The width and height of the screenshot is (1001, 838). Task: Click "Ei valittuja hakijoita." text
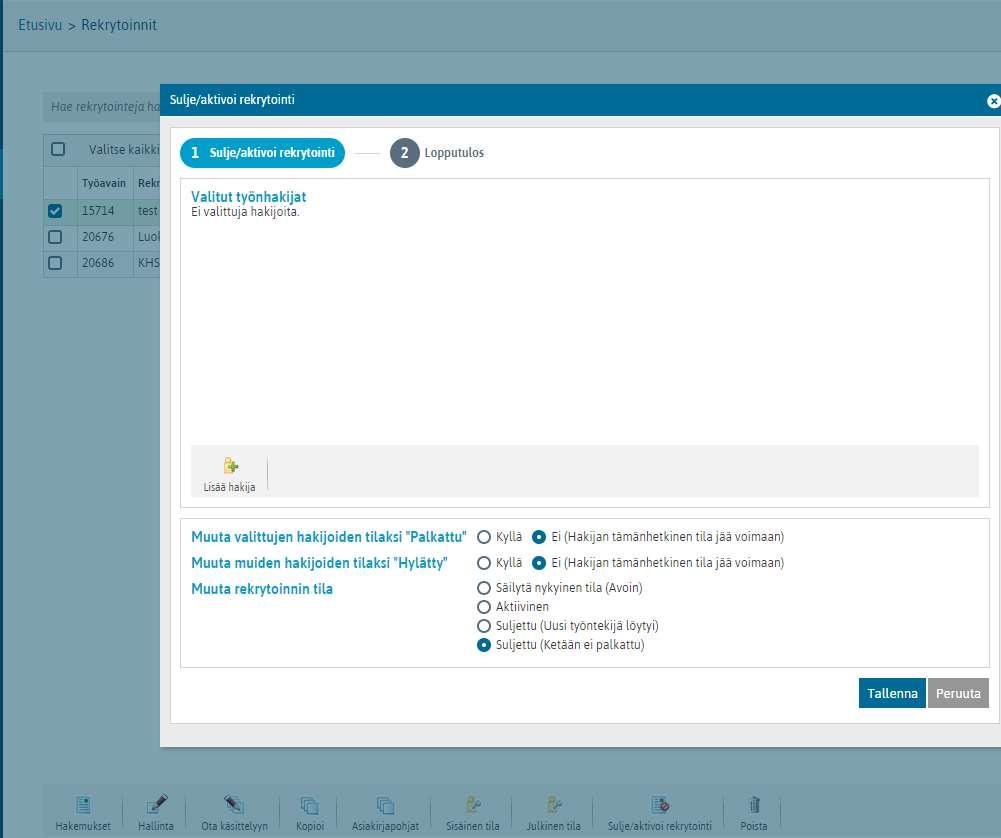point(245,212)
